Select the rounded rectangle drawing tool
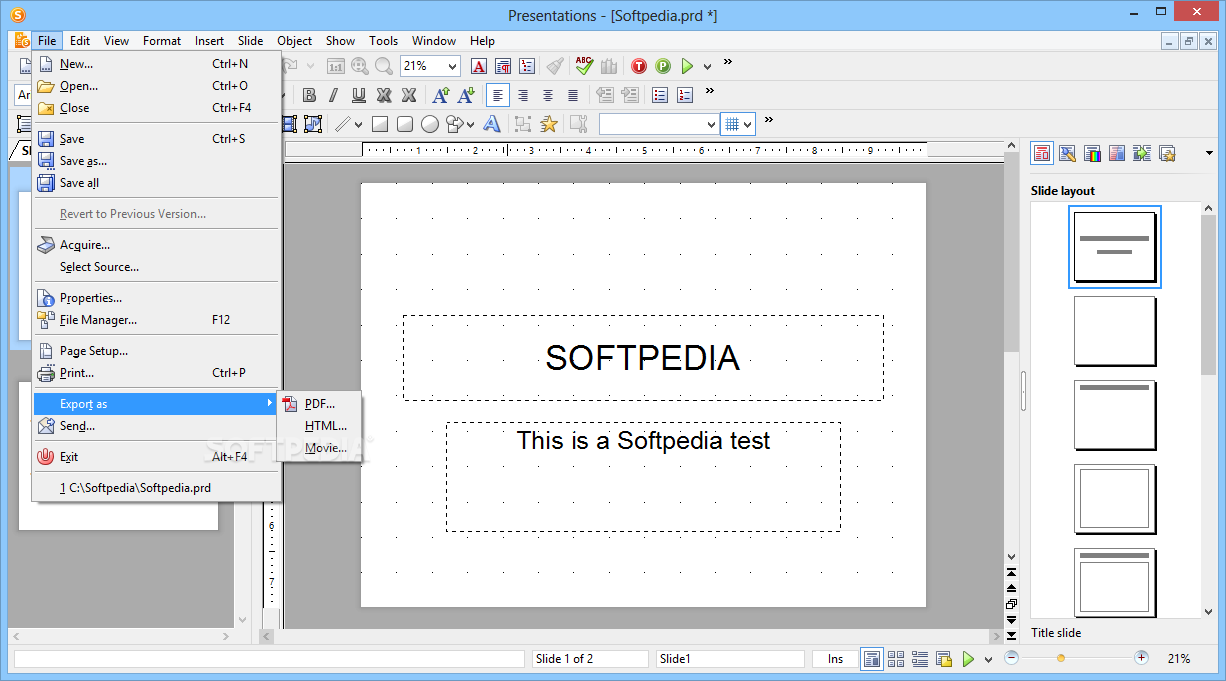The width and height of the screenshot is (1226, 681). pos(405,124)
